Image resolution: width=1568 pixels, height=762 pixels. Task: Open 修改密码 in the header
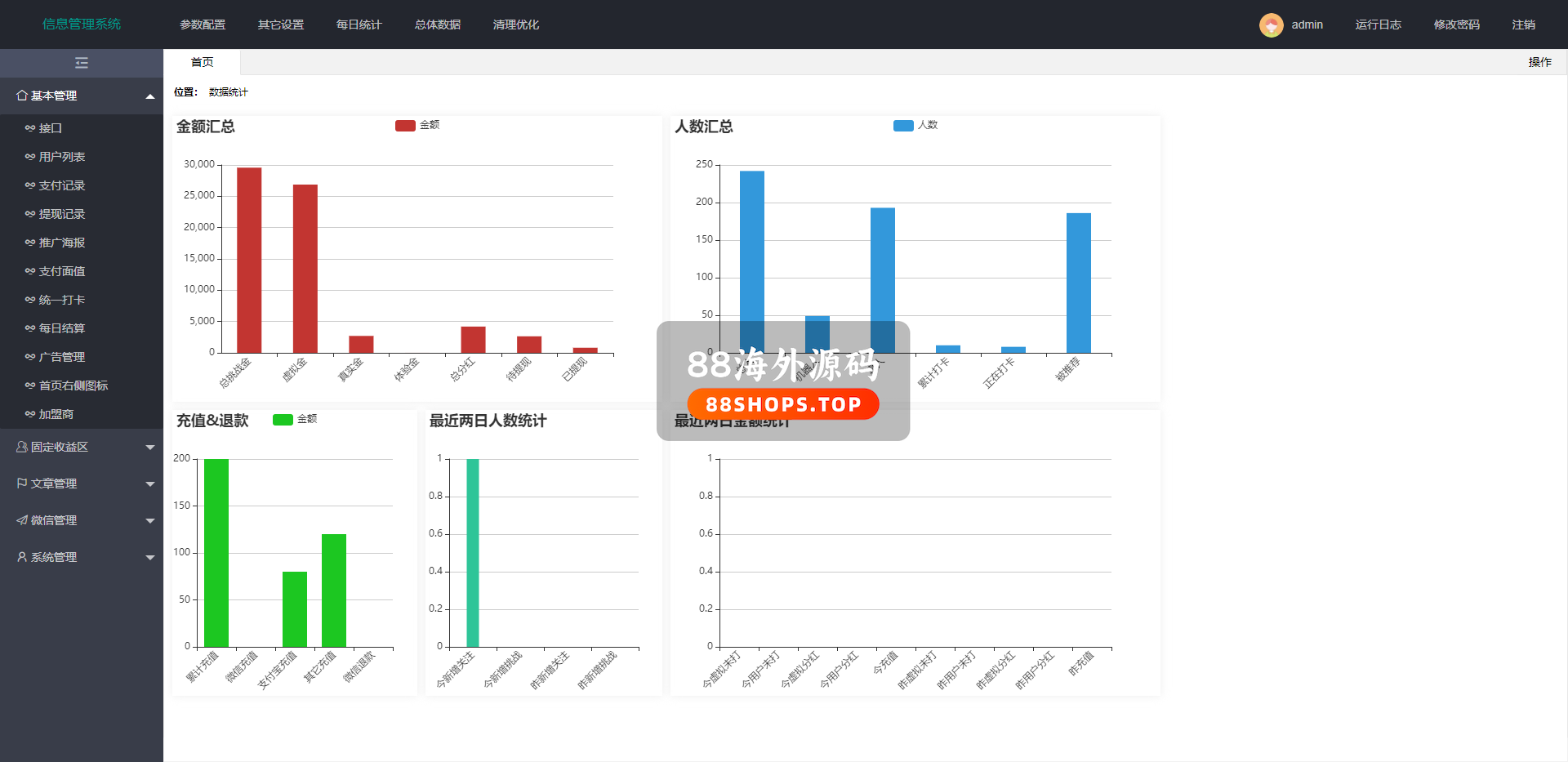pos(1456,25)
